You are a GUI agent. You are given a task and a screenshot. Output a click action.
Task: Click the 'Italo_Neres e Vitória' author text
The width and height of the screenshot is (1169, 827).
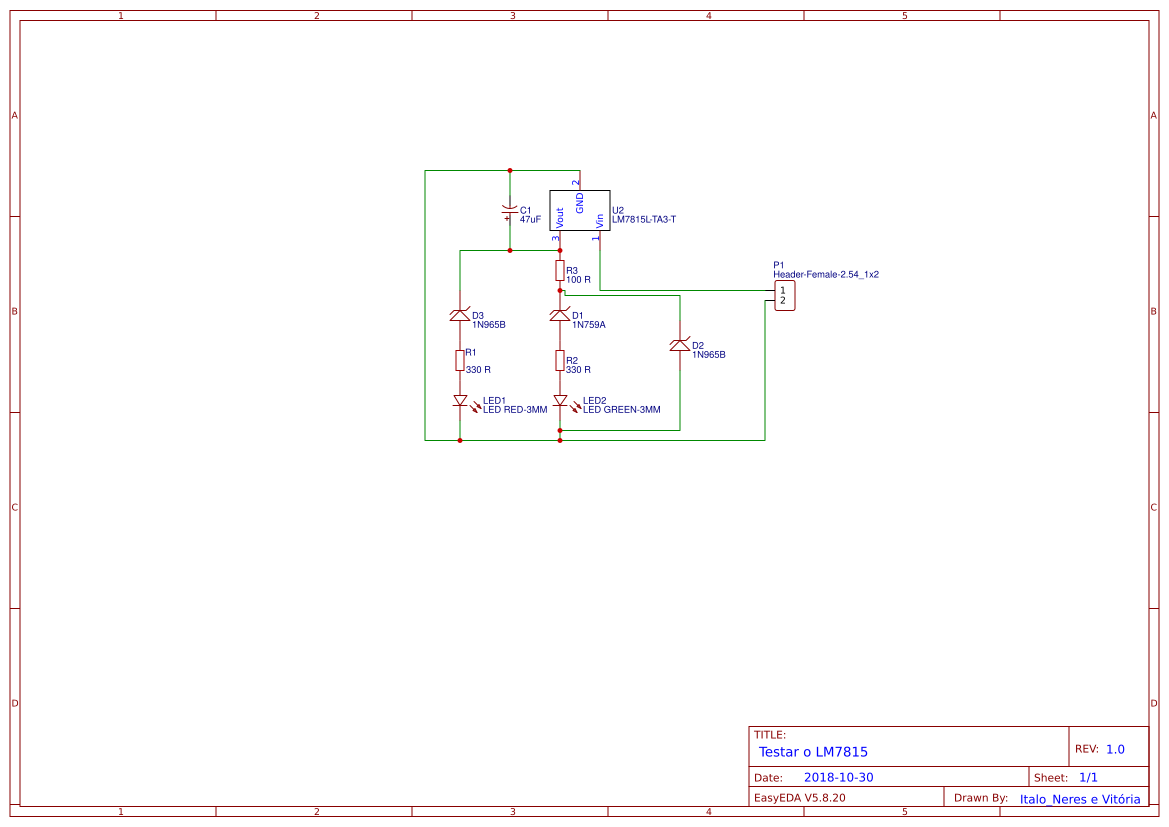(x=1080, y=799)
